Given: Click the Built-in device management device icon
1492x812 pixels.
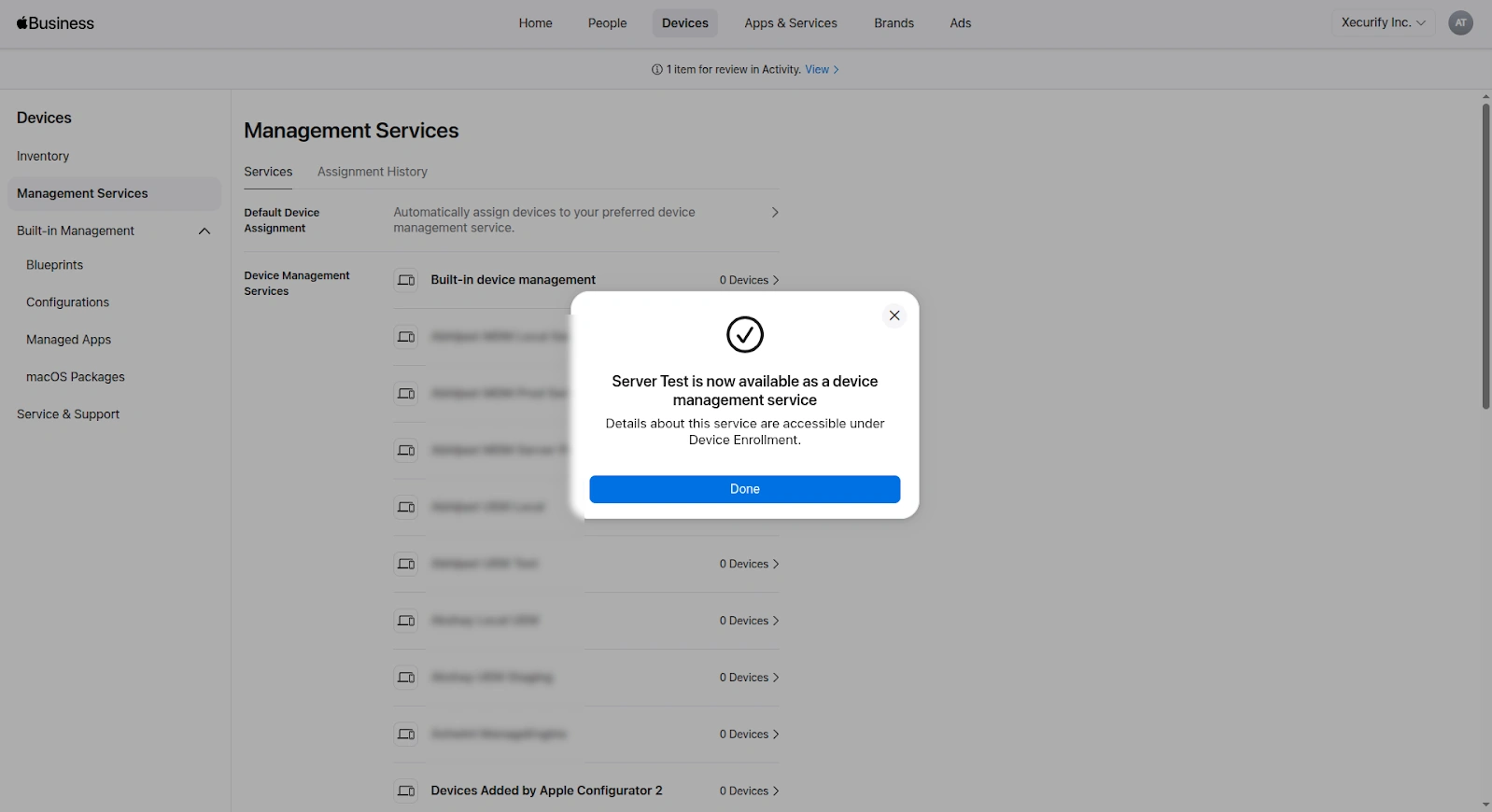Looking at the screenshot, I should click(x=406, y=280).
